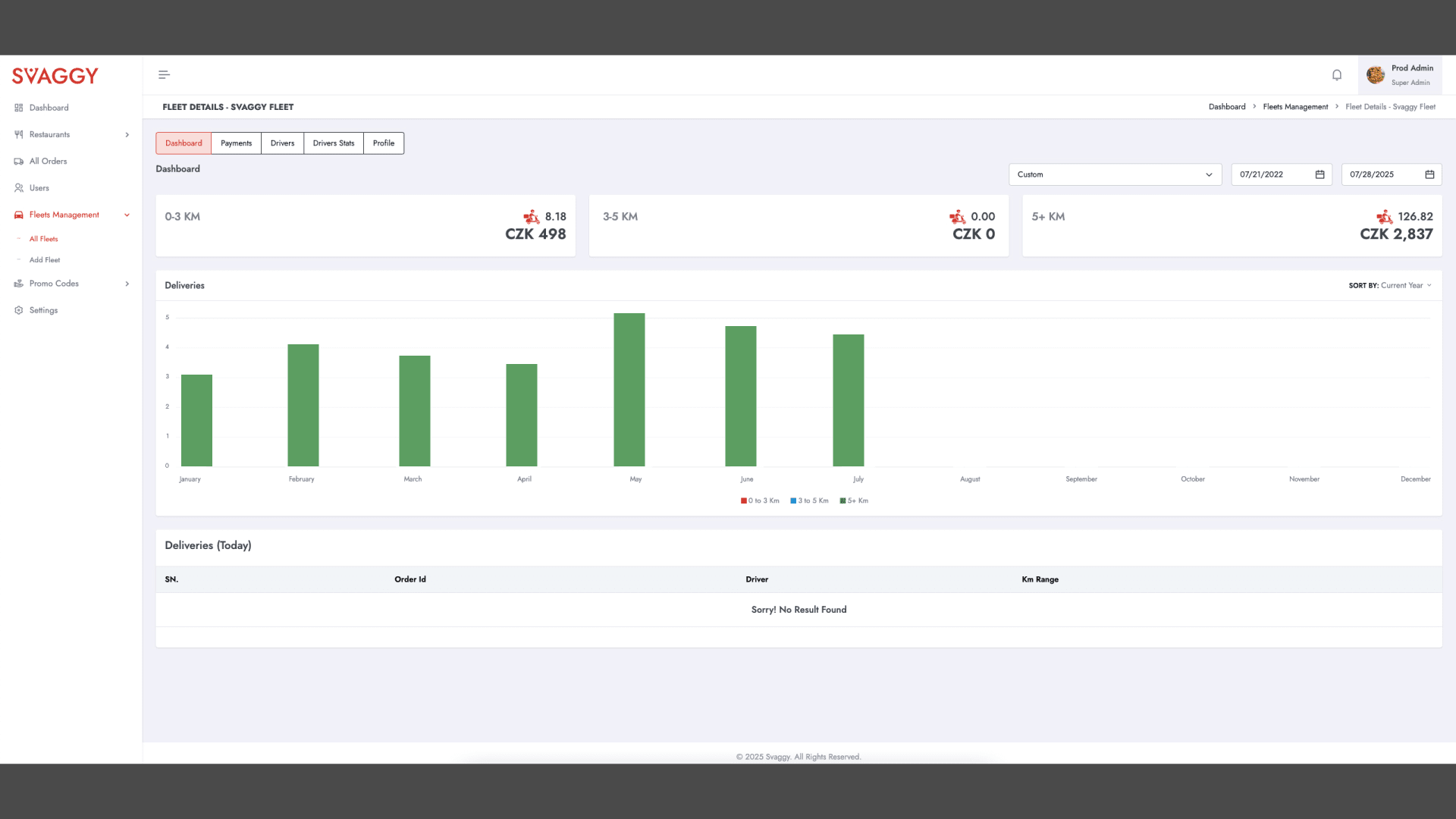Open Promo Codes from the sidebar
Image resolution: width=1456 pixels, height=819 pixels.
tap(19, 283)
